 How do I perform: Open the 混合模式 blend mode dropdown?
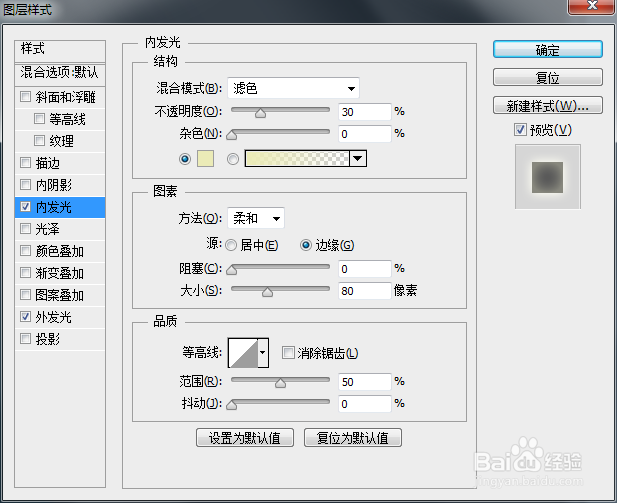pyautogui.click(x=294, y=88)
